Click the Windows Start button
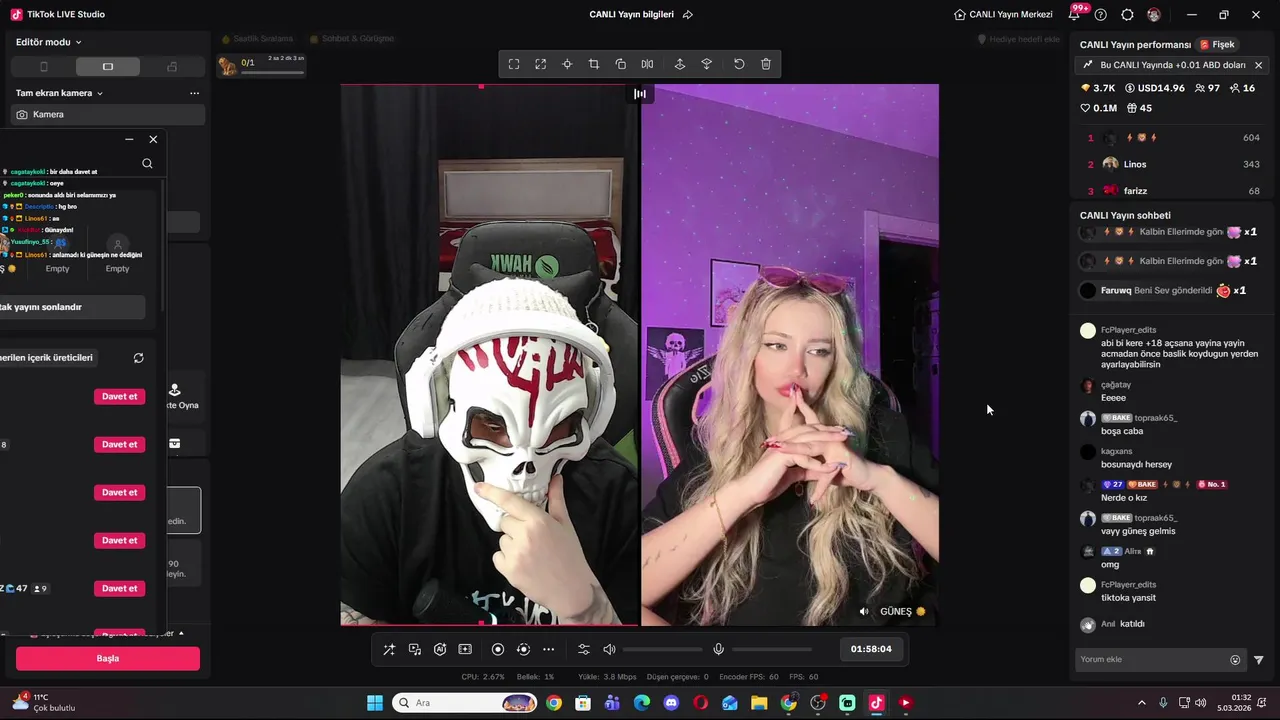The height and width of the screenshot is (720, 1280). [x=375, y=703]
